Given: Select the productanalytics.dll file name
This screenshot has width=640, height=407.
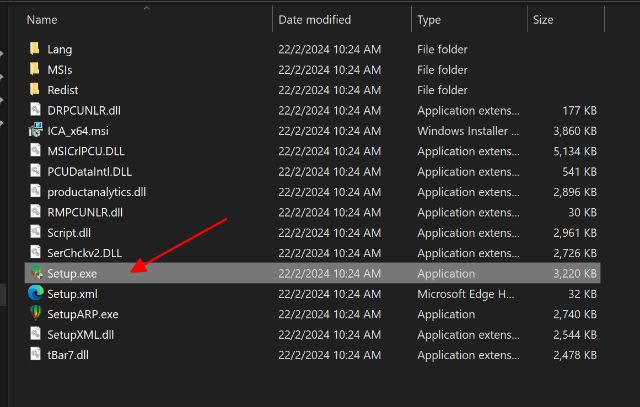Looking at the screenshot, I should pos(96,192).
